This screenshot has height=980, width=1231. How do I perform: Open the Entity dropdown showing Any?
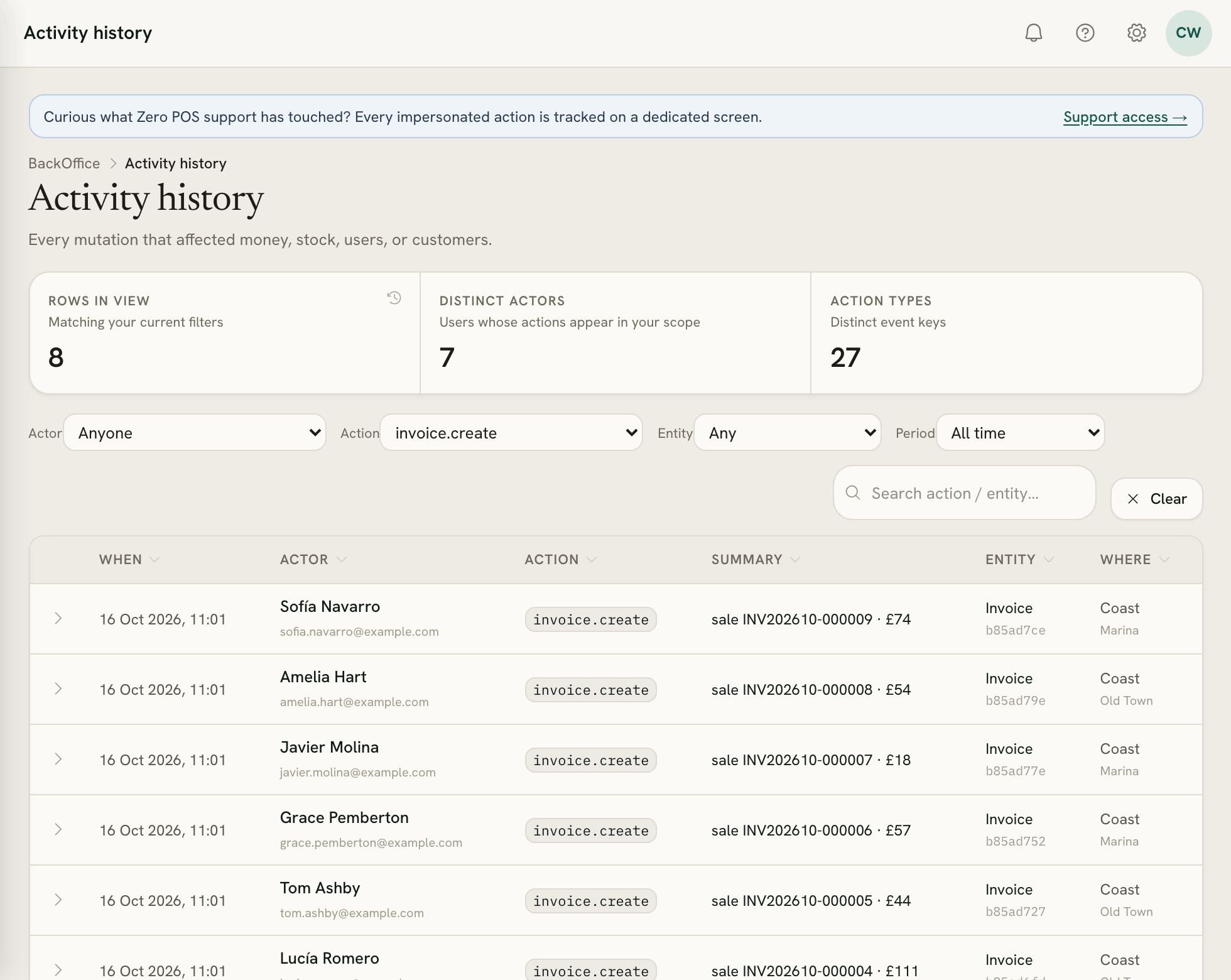pyautogui.click(x=788, y=432)
